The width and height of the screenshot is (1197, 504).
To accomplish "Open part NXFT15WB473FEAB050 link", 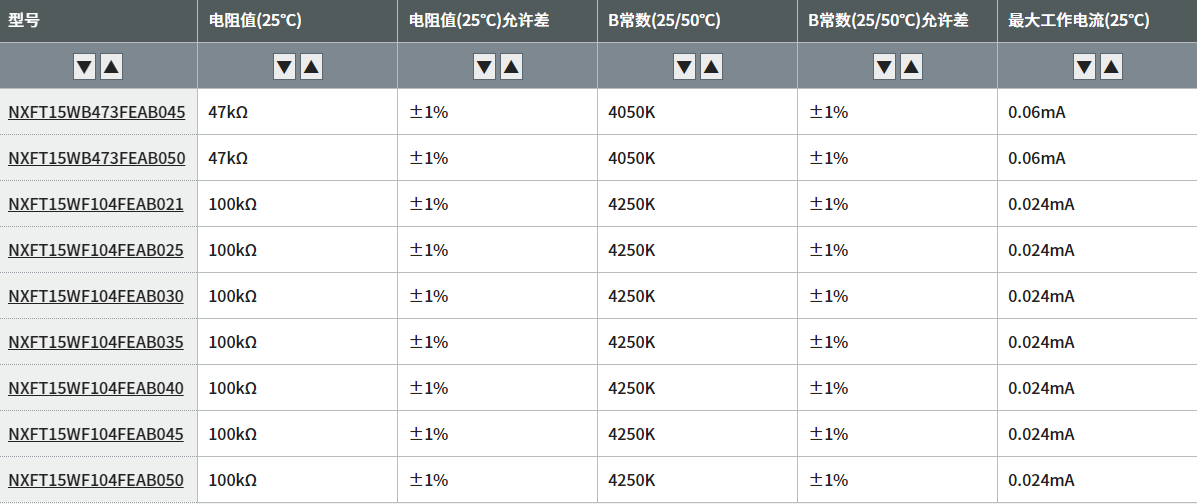I will (96, 158).
